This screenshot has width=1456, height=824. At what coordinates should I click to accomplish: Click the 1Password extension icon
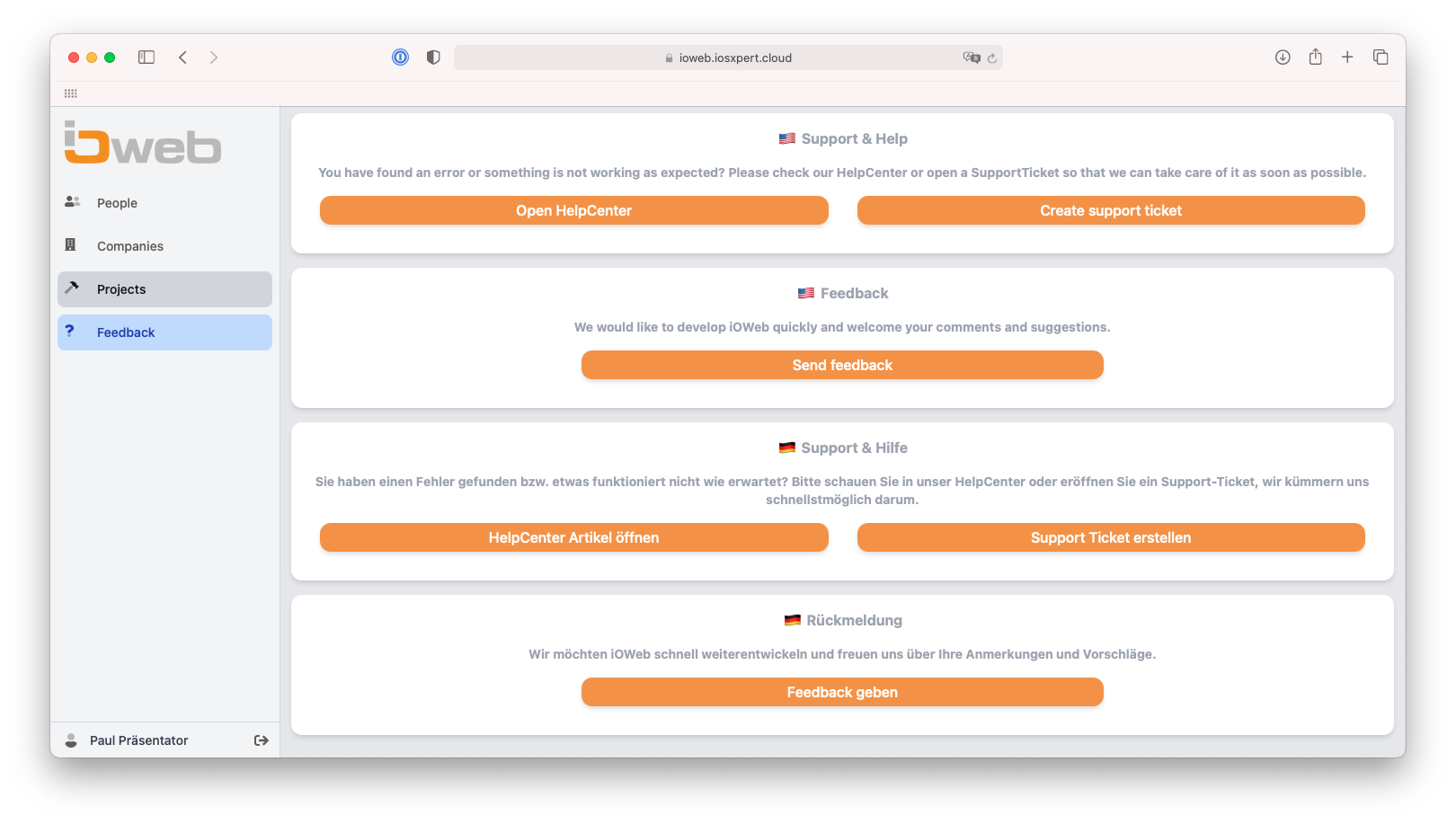[x=401, y=58]
